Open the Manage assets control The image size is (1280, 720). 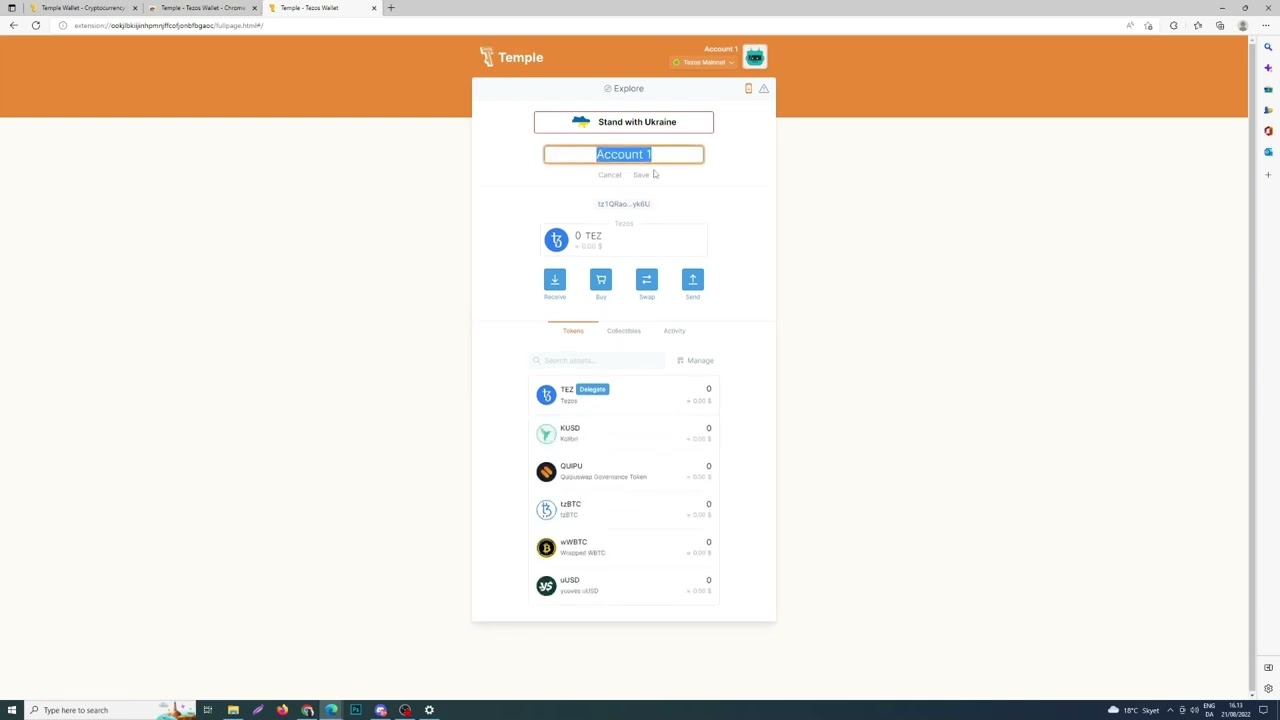point(695,360)
